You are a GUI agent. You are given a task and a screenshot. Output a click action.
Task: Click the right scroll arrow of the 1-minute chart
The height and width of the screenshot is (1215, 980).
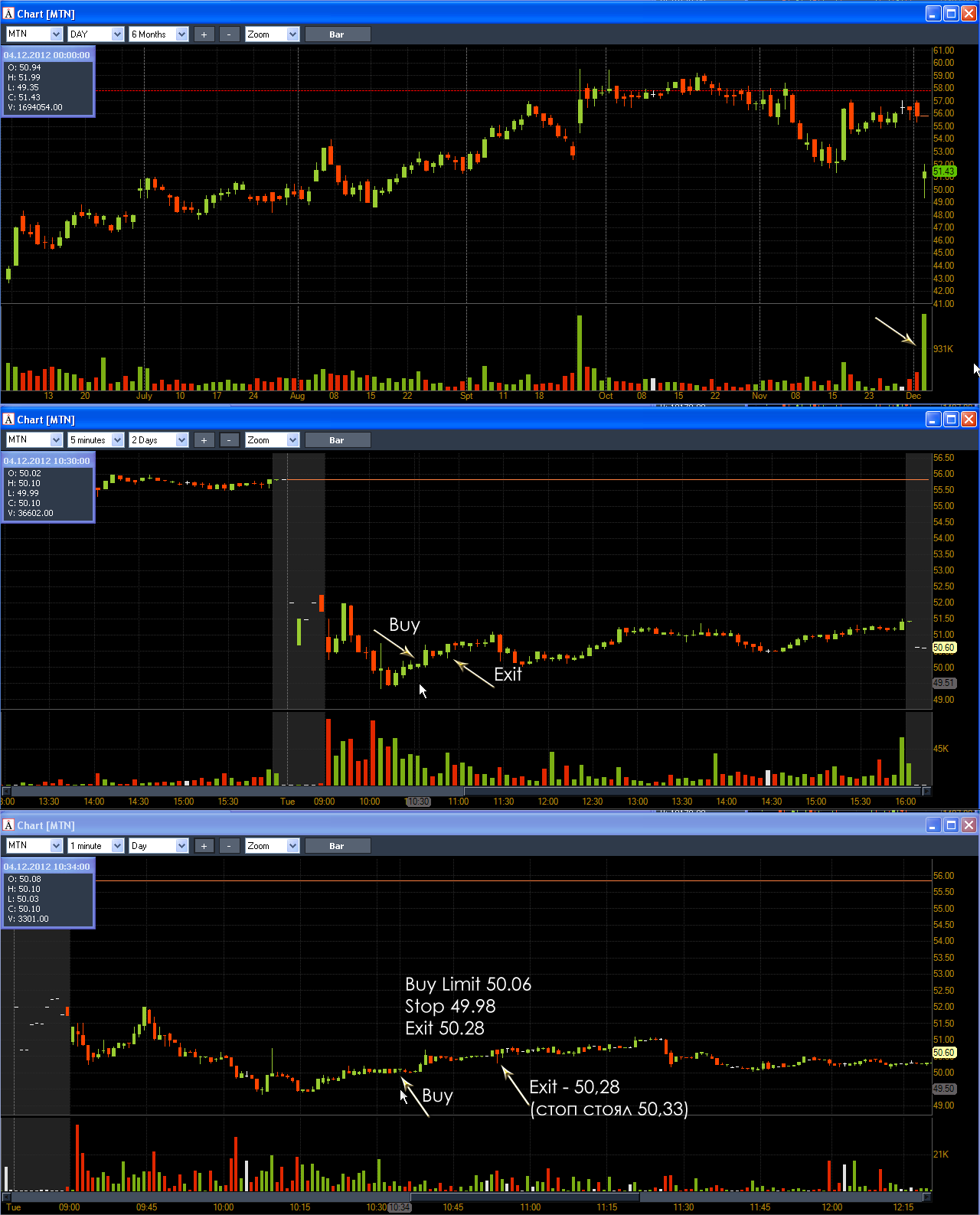tap(926, 1197)
